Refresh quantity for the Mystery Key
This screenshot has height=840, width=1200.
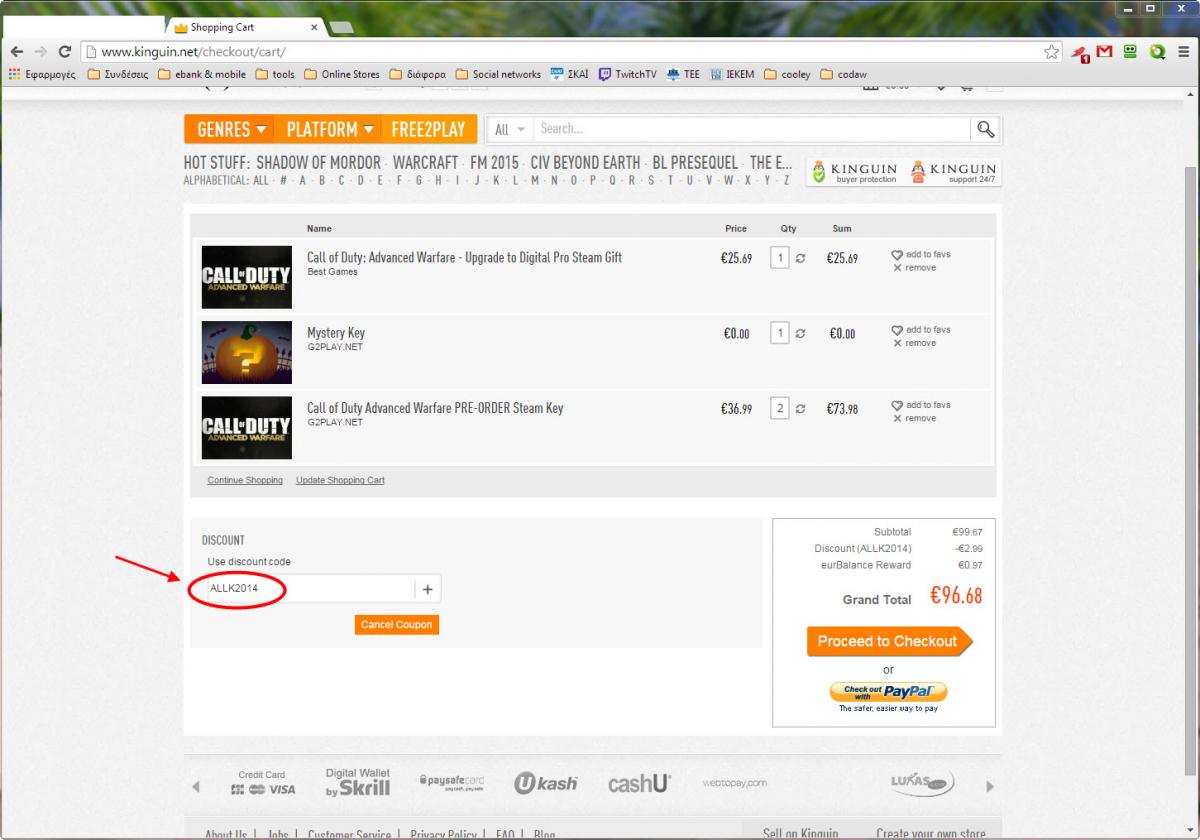tap(799, 334)
